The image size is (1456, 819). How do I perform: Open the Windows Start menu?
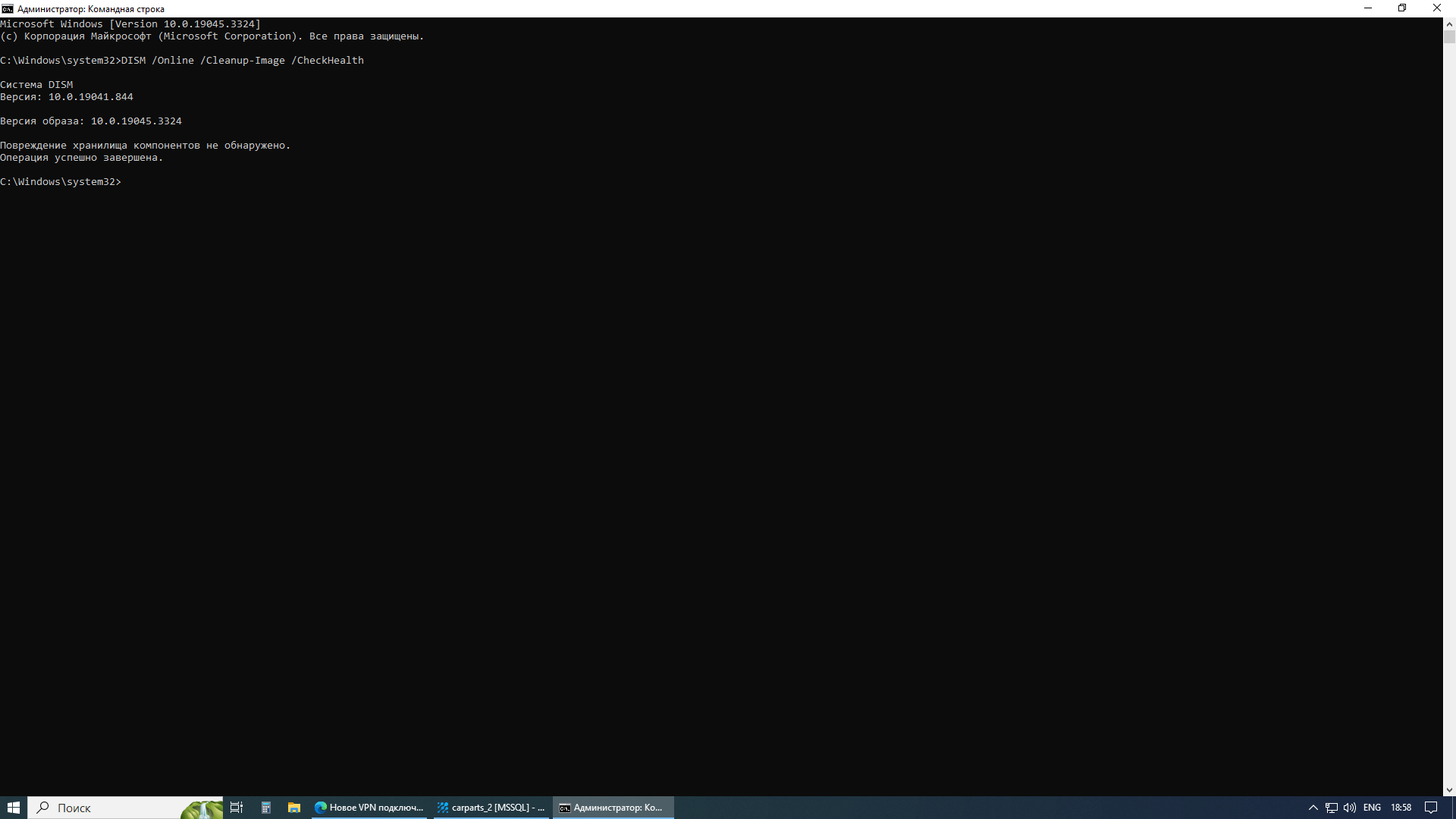(x=14, y=808)
